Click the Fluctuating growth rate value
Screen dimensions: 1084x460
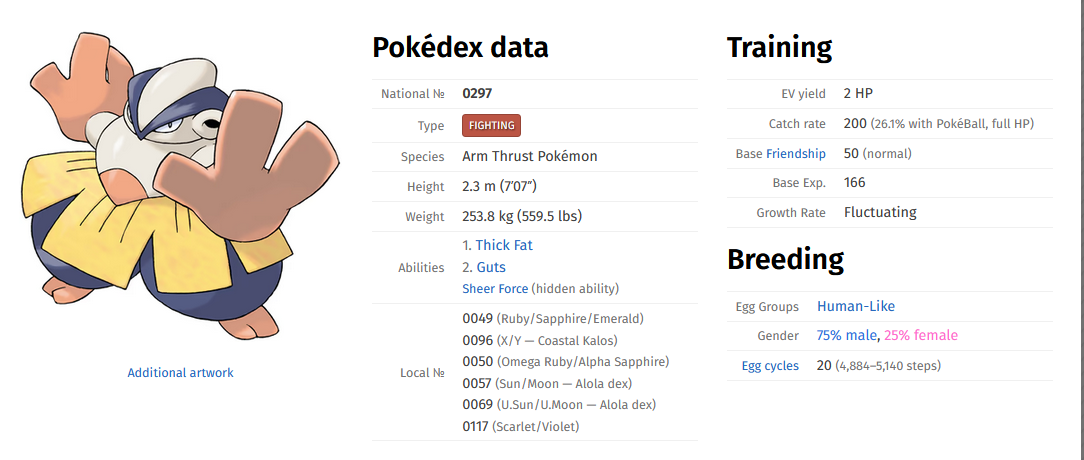click(x=880, y=212)
